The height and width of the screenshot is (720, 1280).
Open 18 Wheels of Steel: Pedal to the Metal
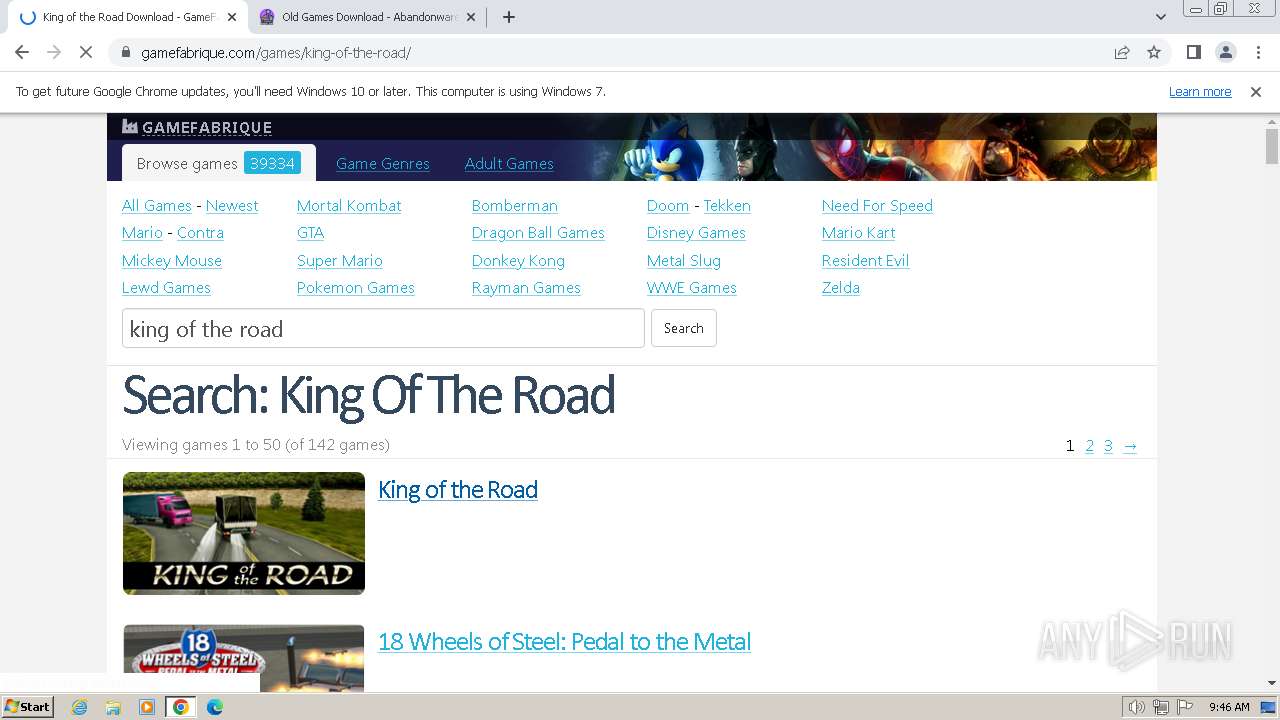pos(564,641)
